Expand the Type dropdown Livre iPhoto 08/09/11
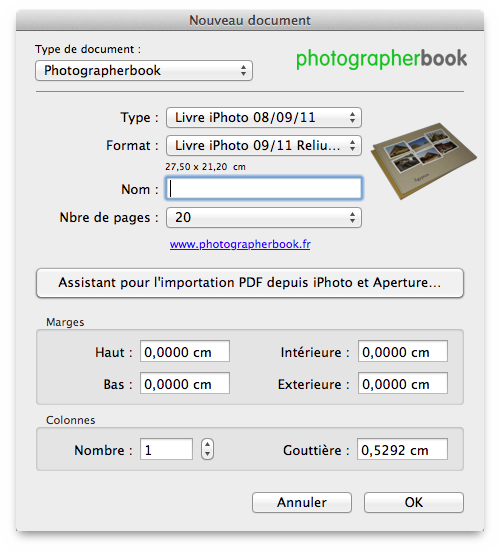Screen dimensions: 500x553 tap(264, 117)
